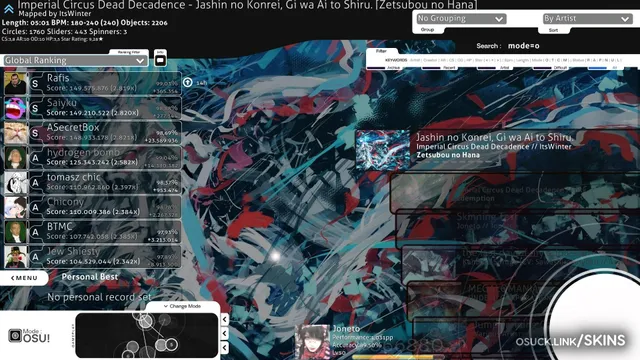The width and height of the screenshot is (640, 360).
Task: Click the uppermost chevron button beside the preview
Action: pos(224,319)
